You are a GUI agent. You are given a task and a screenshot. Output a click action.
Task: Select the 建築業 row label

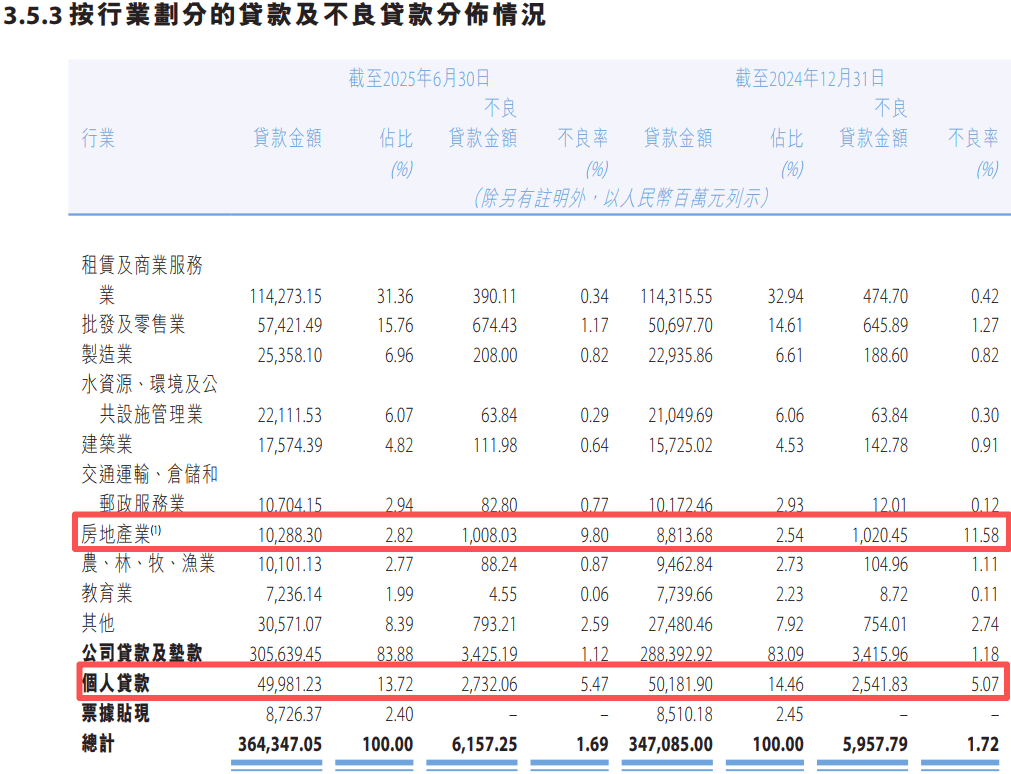click(107, 444)
